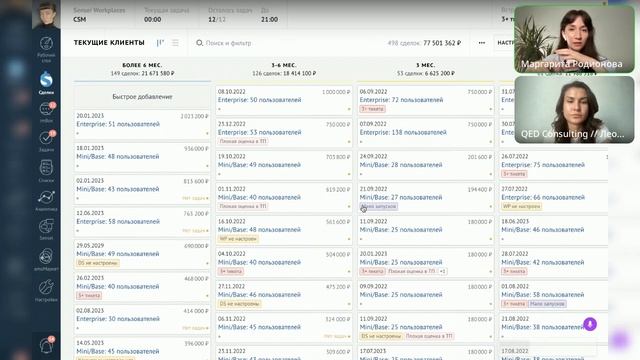The height and width of the screenshot is (360, 640).
Task: Click total 77 501 362 ₽ deals summary
Action: (x=424, y=43)
